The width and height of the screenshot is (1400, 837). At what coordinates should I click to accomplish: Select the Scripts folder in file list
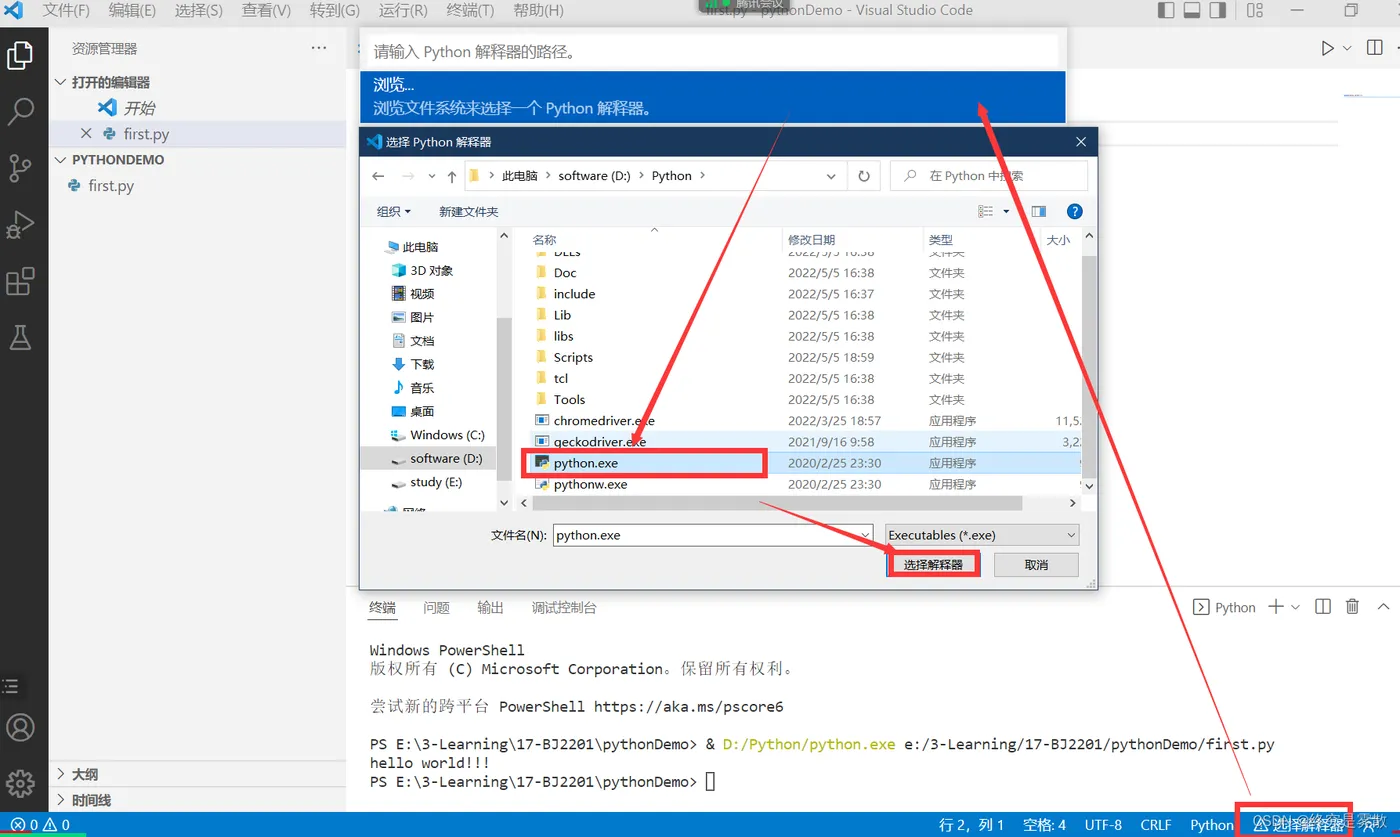point(573,357)
